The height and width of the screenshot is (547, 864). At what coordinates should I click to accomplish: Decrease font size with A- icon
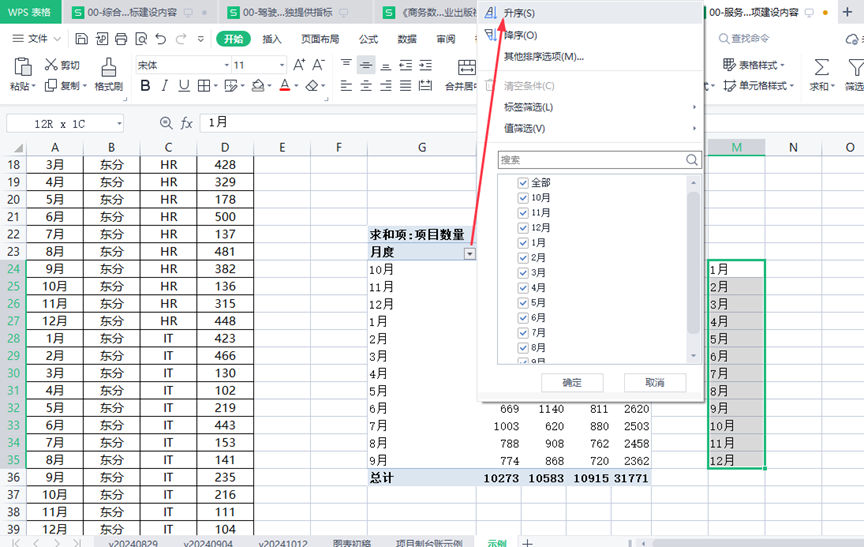tap(318, 65)
